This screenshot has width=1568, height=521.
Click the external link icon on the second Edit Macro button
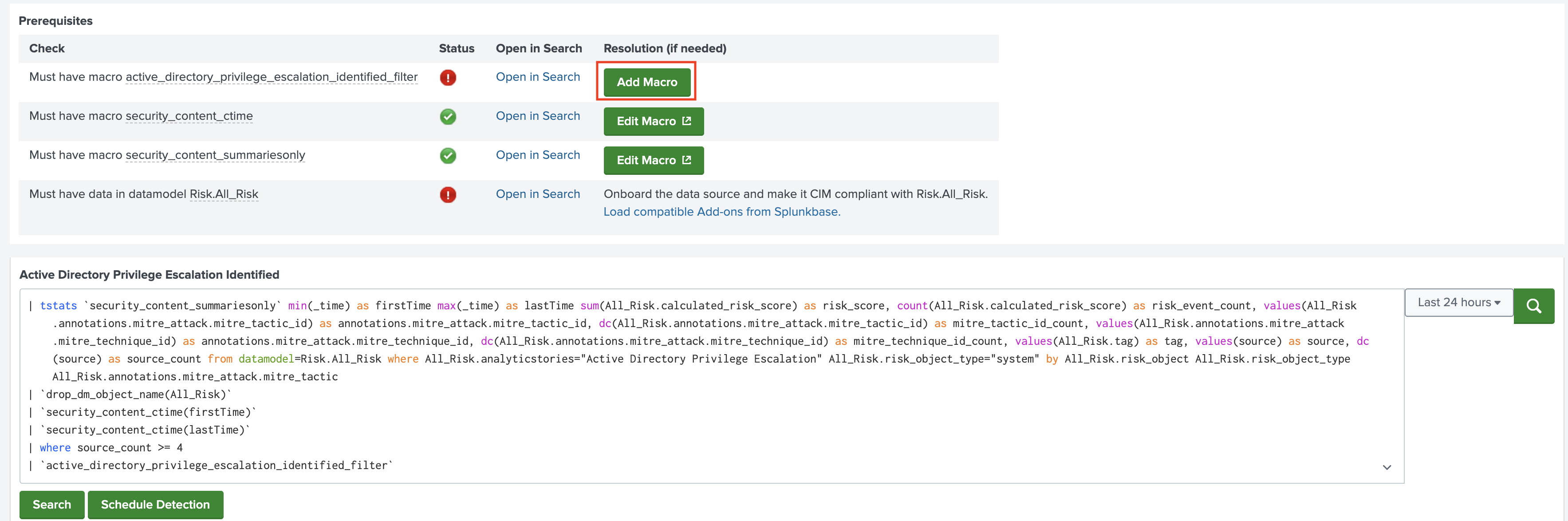click(x=686, y=160)
